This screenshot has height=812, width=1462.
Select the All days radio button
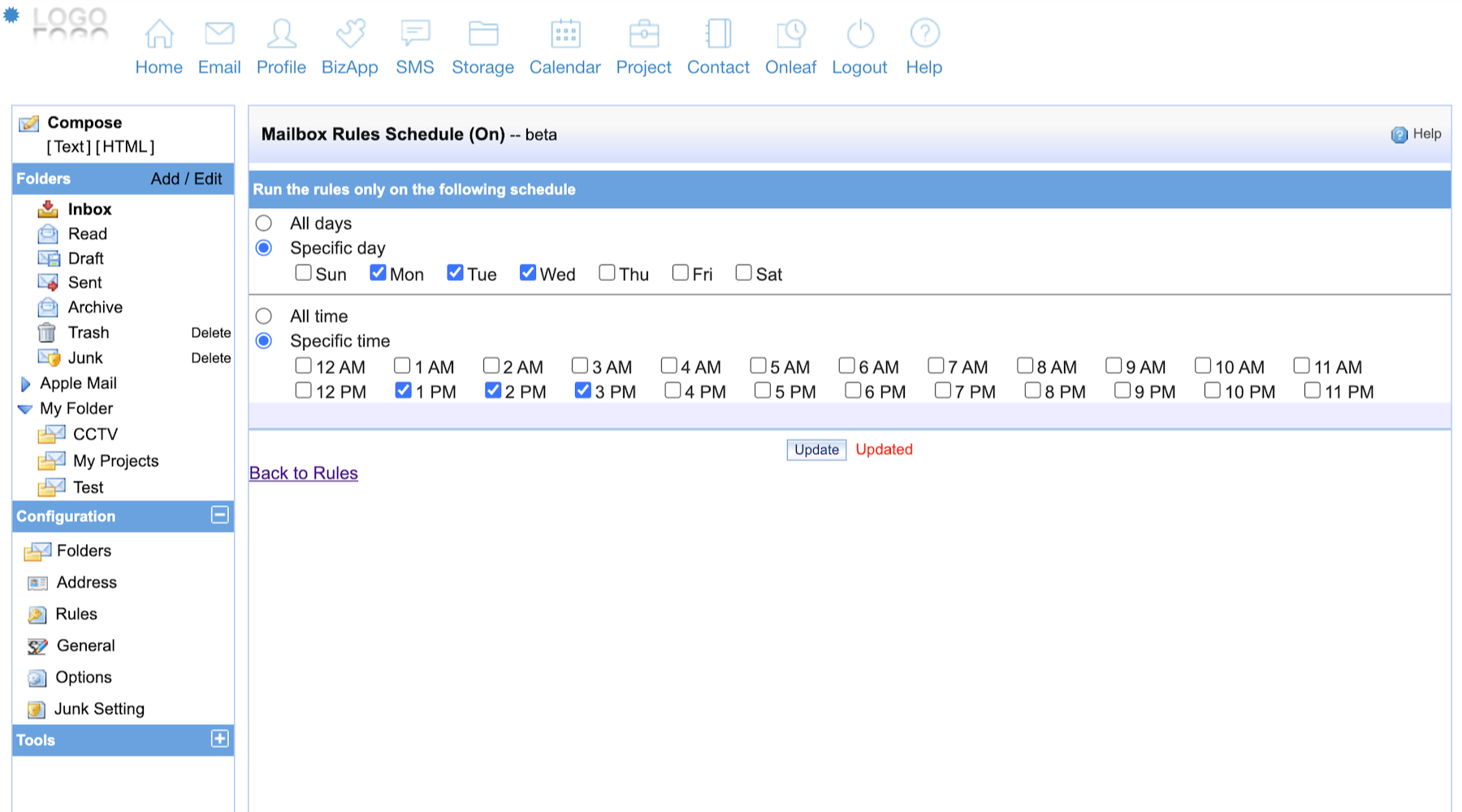coord(264,223)
